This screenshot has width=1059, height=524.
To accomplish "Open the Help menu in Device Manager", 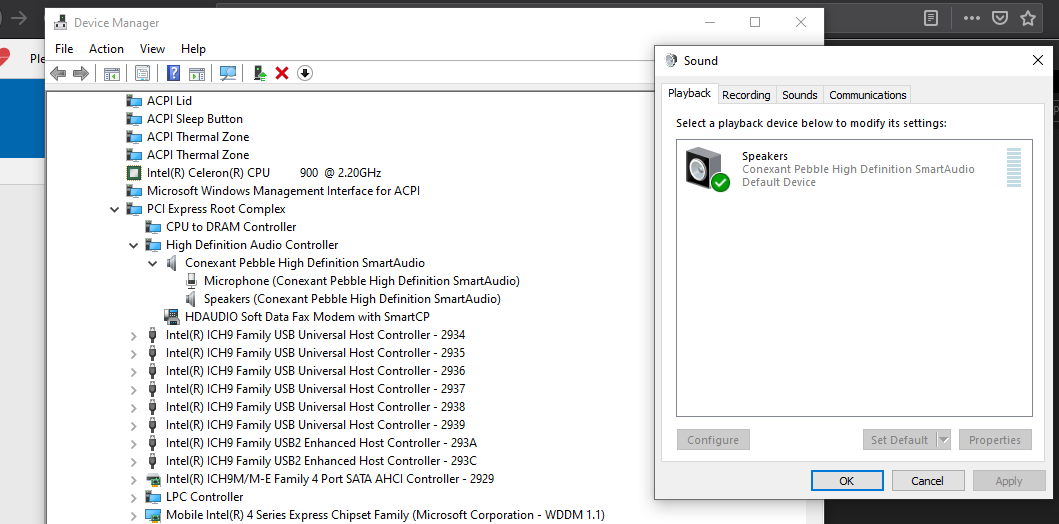I will click(x=193, y=49).
